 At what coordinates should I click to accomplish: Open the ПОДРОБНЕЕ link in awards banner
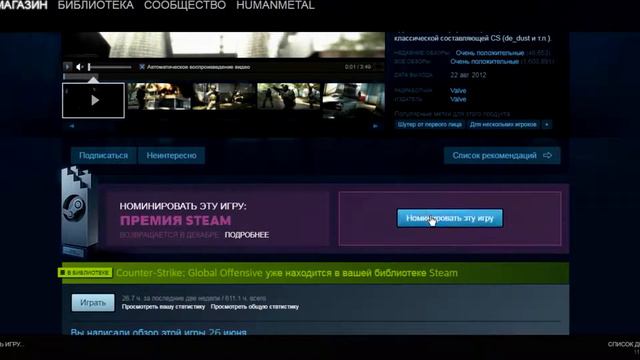[x=247, y=235]
